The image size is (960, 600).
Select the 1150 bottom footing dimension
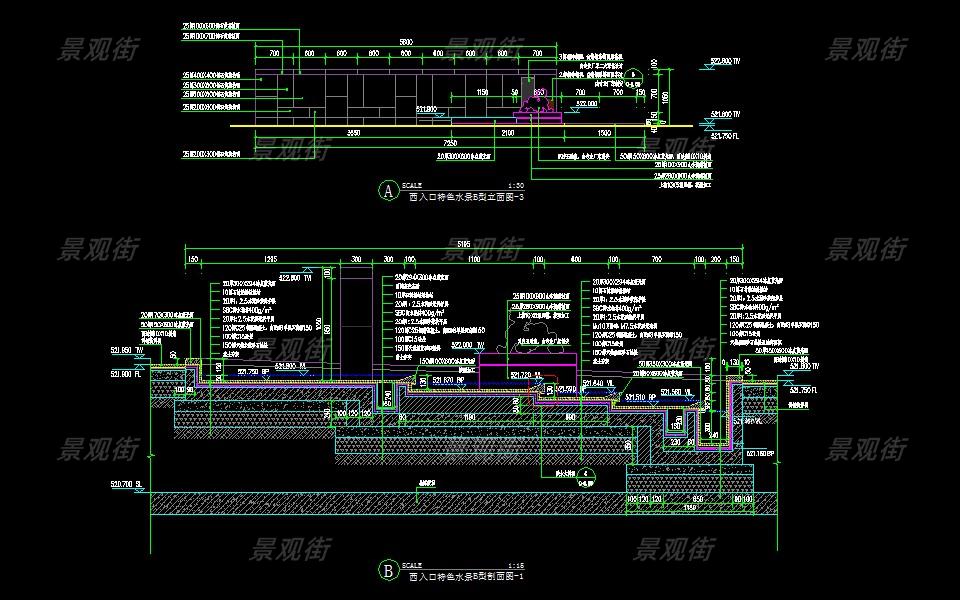690,508
